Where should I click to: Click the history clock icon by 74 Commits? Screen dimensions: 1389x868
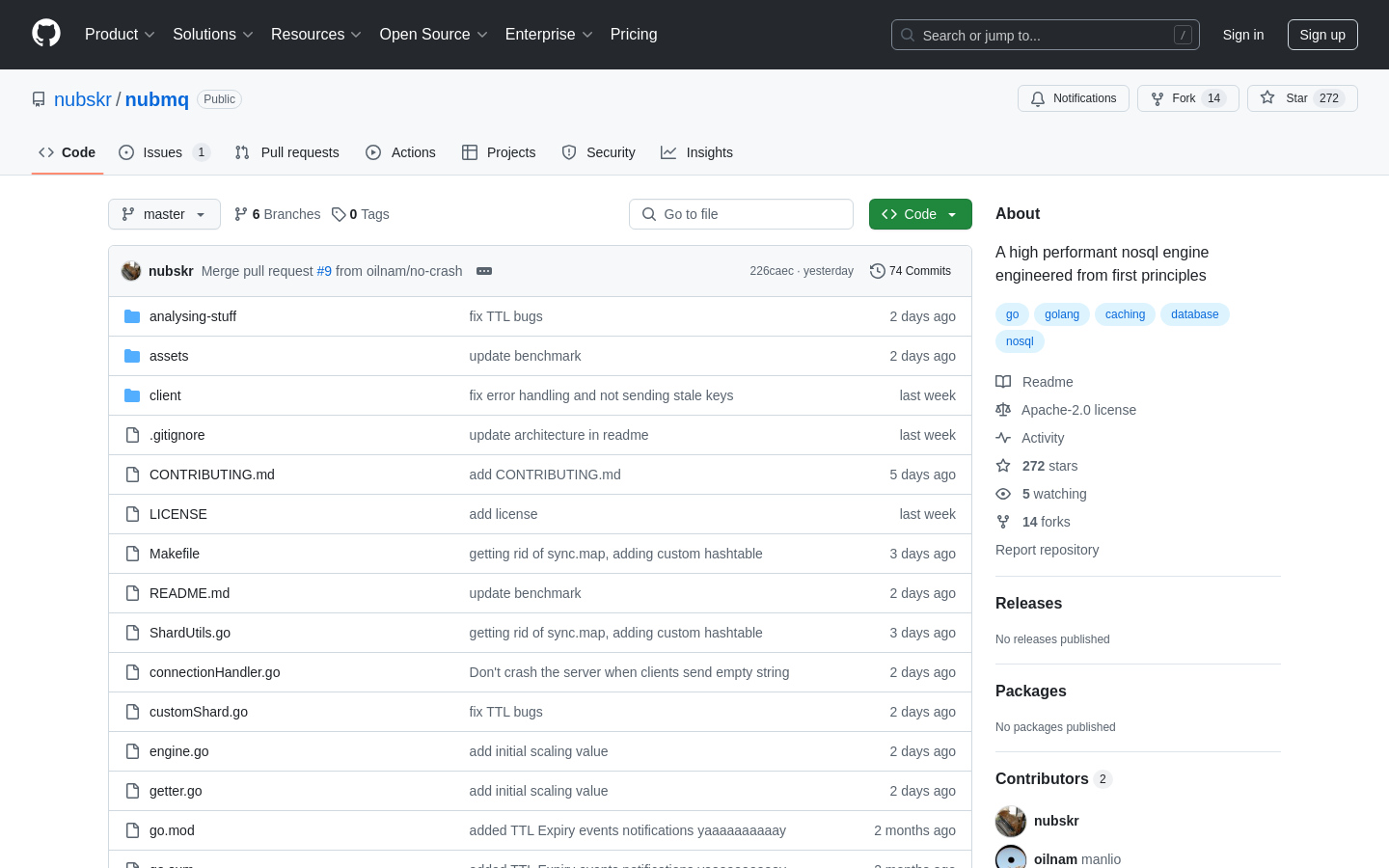click(x=878, y=271)
